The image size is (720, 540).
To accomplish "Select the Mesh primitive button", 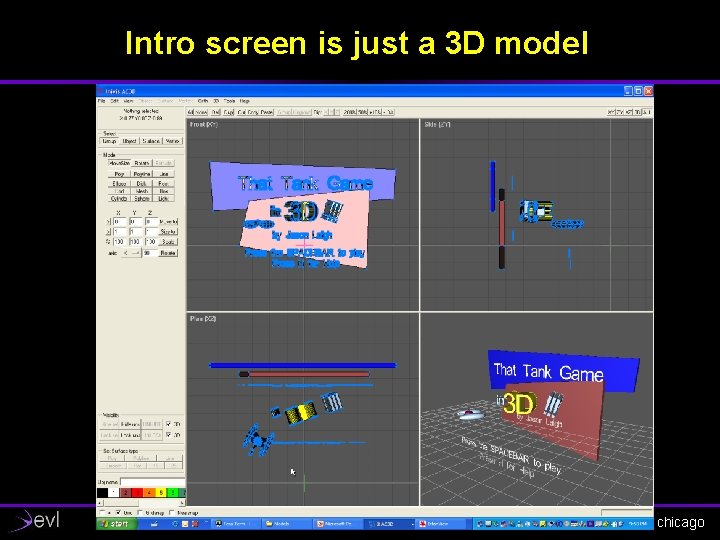I will click(142, 191).
